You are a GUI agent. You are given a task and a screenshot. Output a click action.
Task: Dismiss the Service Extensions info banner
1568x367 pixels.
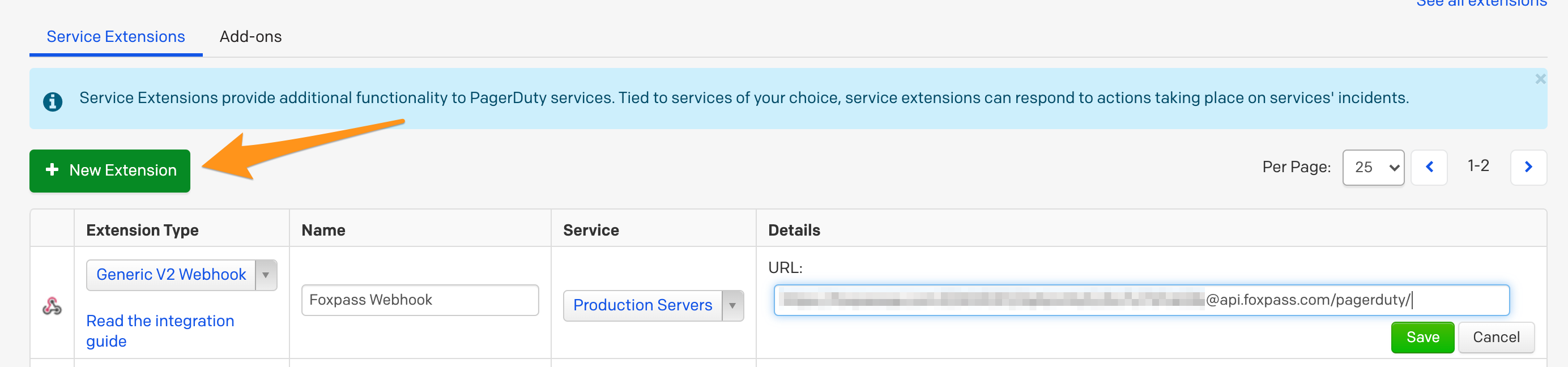point(1540,79)
